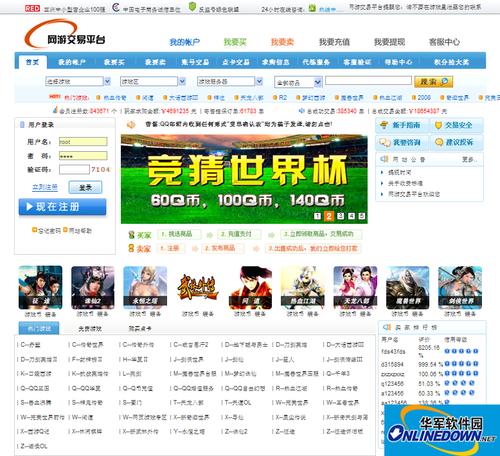
Task: Click the yellow 搜索 button
Action: click(433, 82)
